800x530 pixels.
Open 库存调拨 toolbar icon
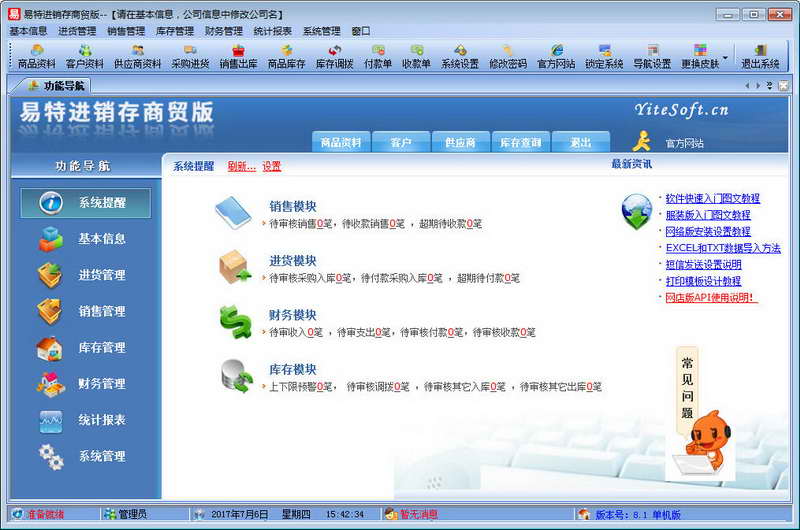[335, 57]
